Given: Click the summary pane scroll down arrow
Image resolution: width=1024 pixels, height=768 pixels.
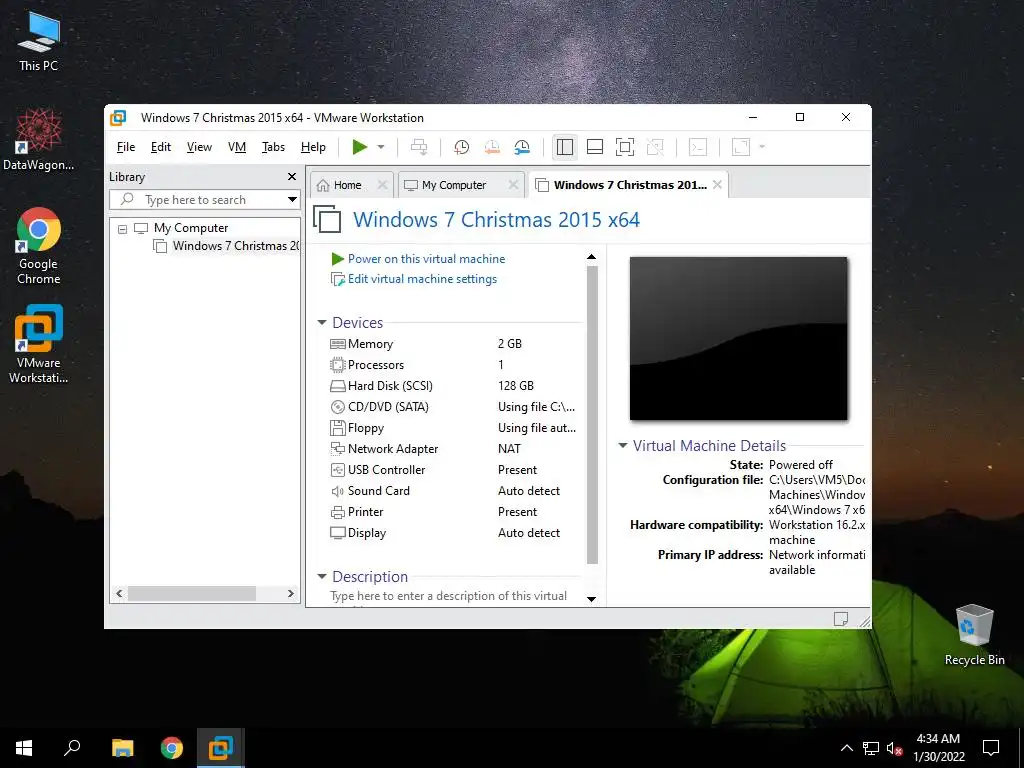Looking at the screenshot, I should click(x=592, y=599).
